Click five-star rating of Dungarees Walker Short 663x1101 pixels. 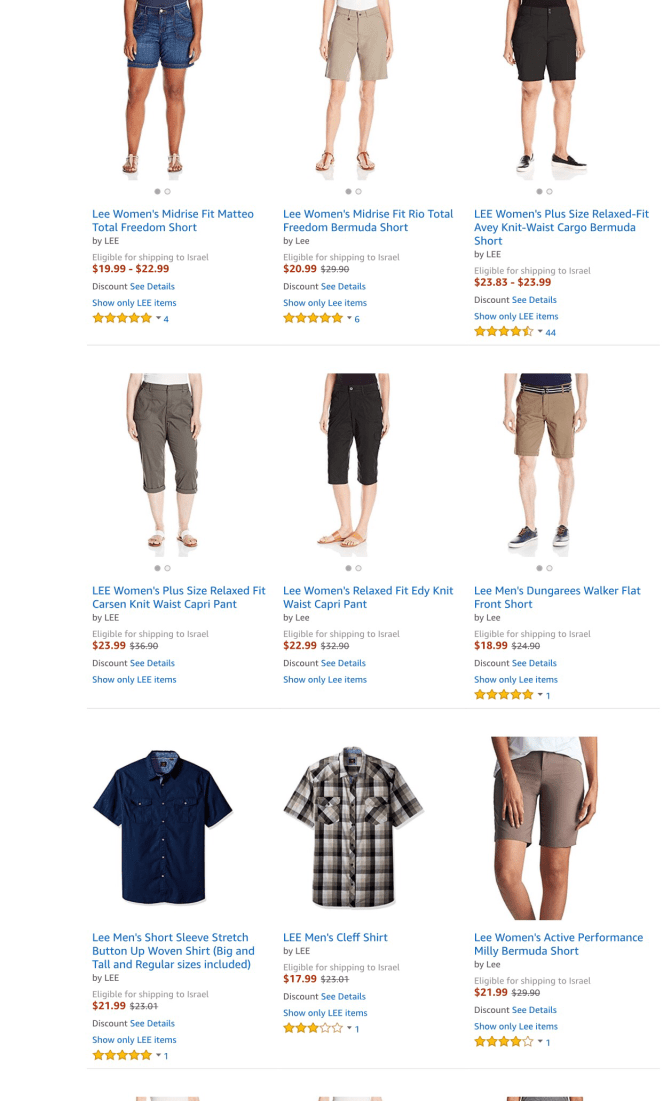[504, 694]
